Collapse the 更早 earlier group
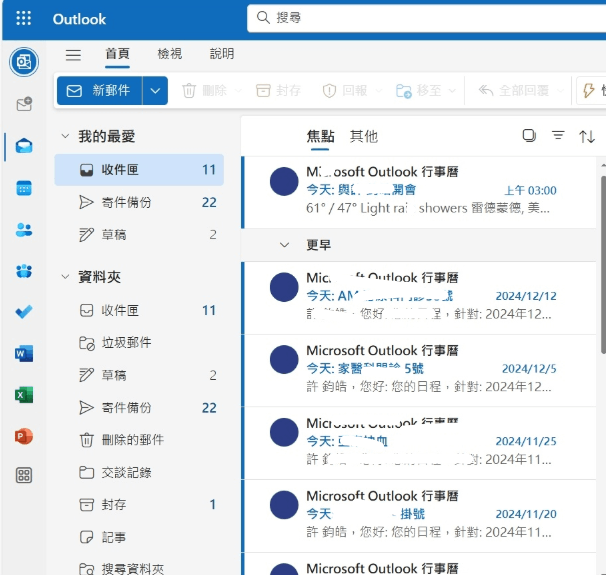 point(284,245)
